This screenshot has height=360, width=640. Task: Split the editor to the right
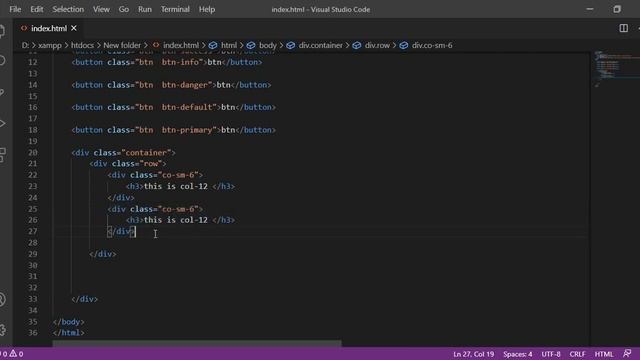coord(623,28)
